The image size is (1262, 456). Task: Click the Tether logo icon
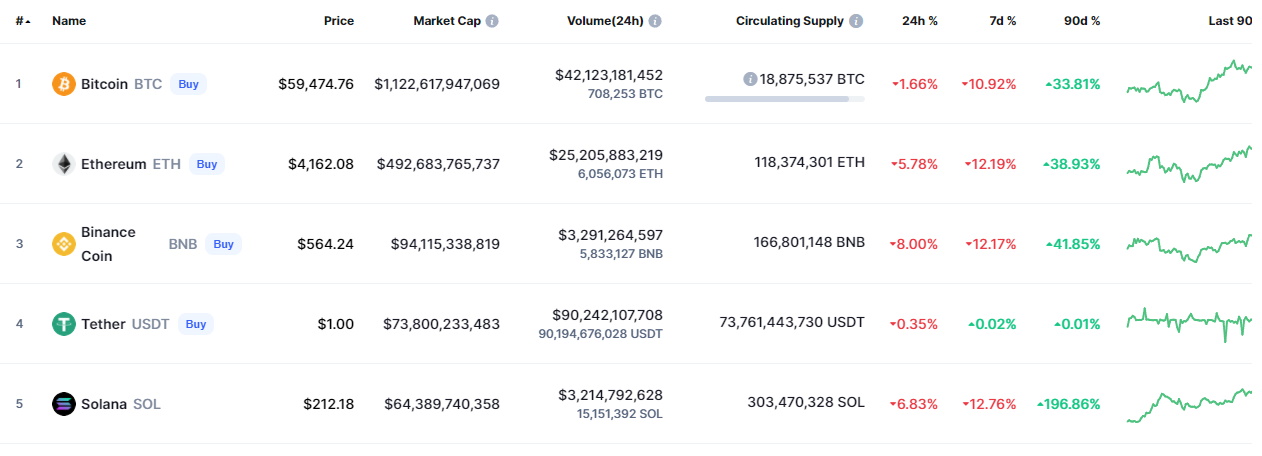click(64, 324)
